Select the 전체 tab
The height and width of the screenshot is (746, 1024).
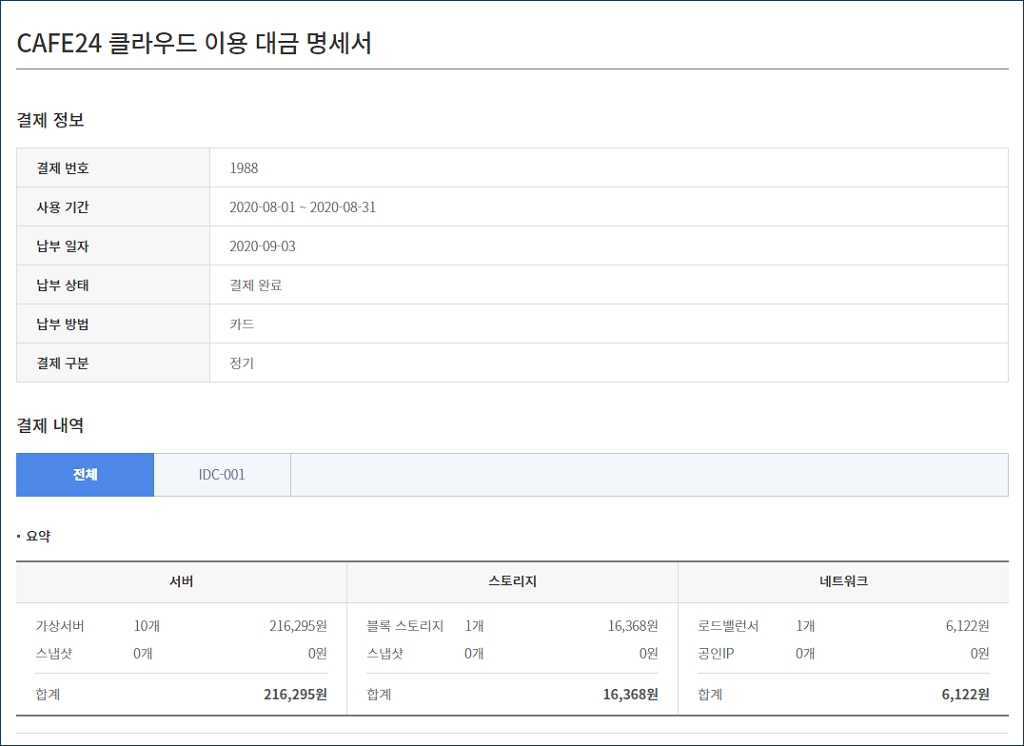pyautogui.click(x=85, y=475)
